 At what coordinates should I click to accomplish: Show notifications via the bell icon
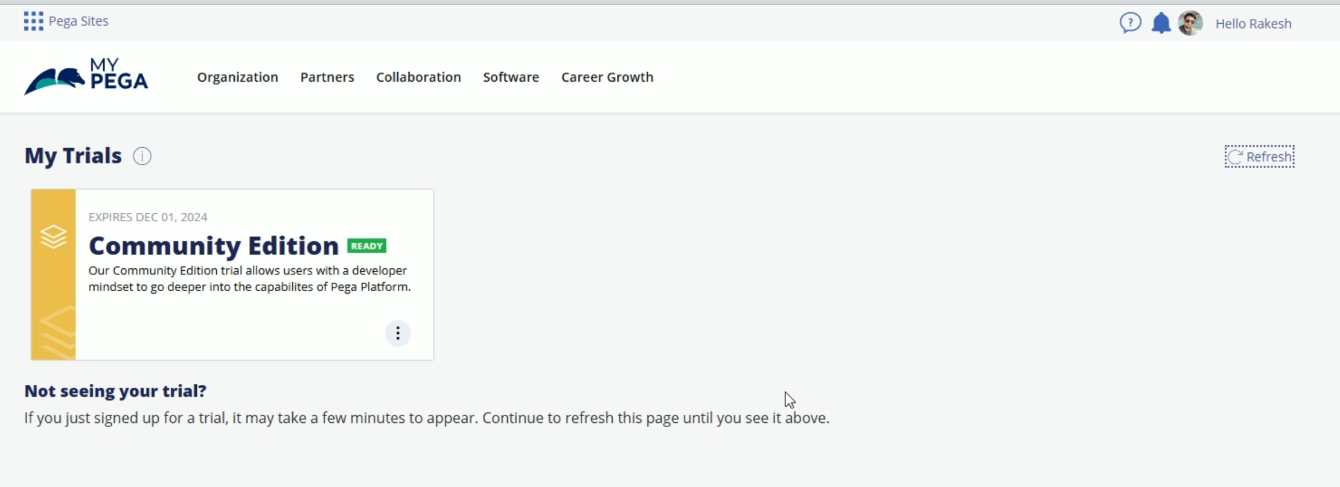click(x=1160, y=23)
